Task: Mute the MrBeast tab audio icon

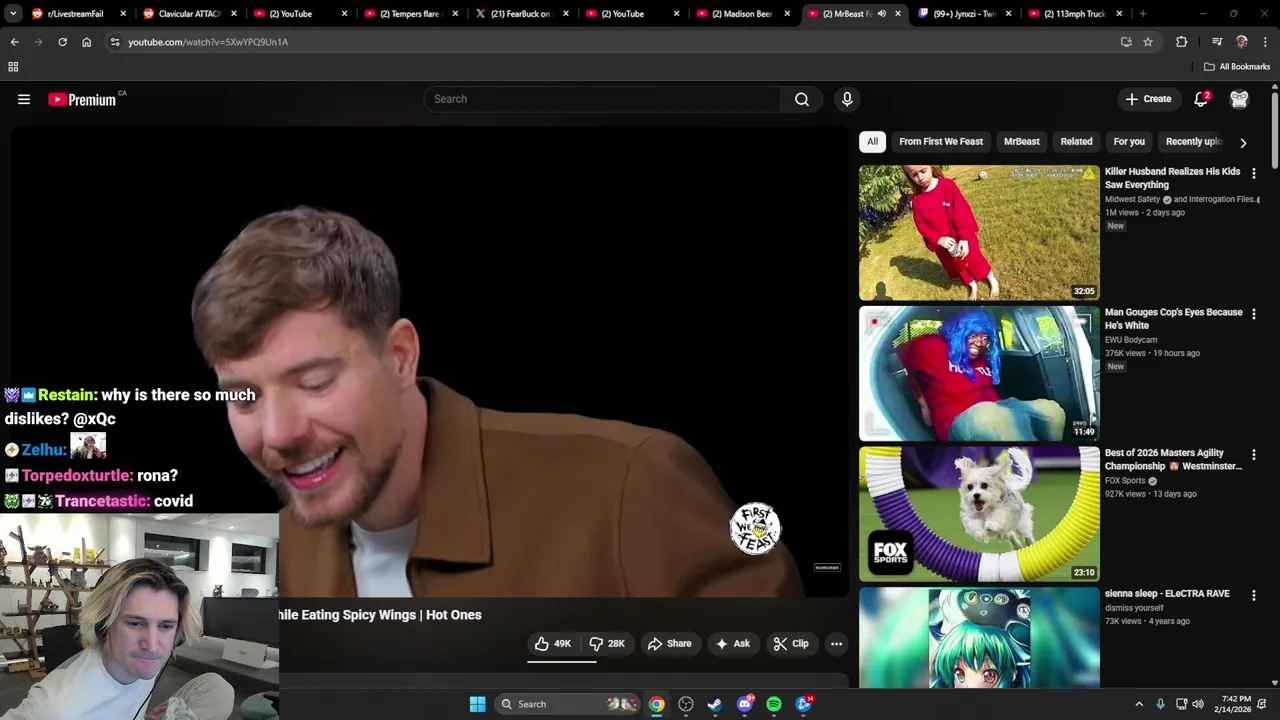Action: [x=881, y=14]
